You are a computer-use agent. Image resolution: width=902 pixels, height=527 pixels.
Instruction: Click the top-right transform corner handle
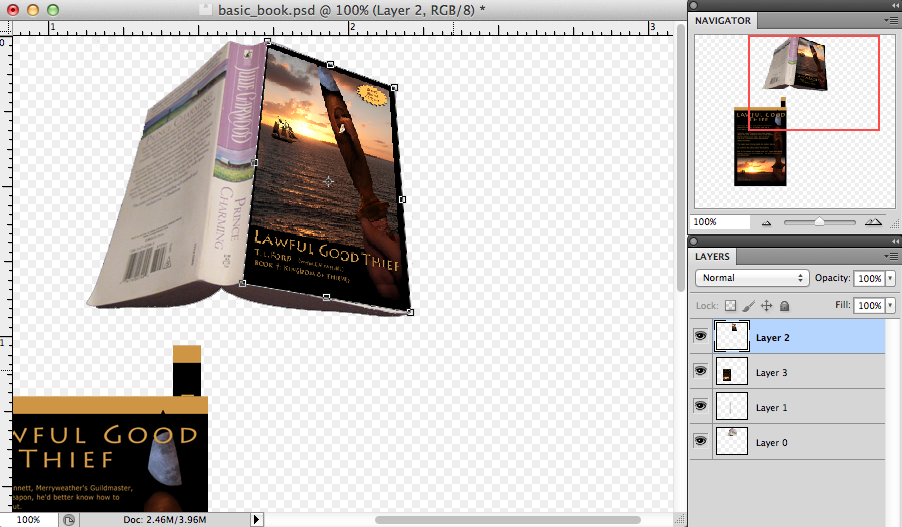pyautogui.click(x=394, y=87)
